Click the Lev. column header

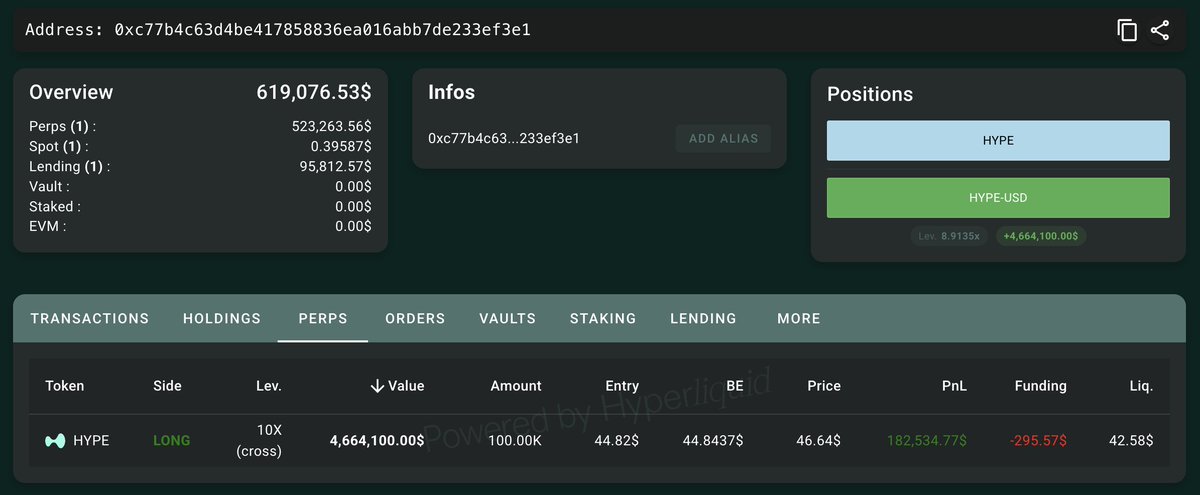tap(269, 386)
